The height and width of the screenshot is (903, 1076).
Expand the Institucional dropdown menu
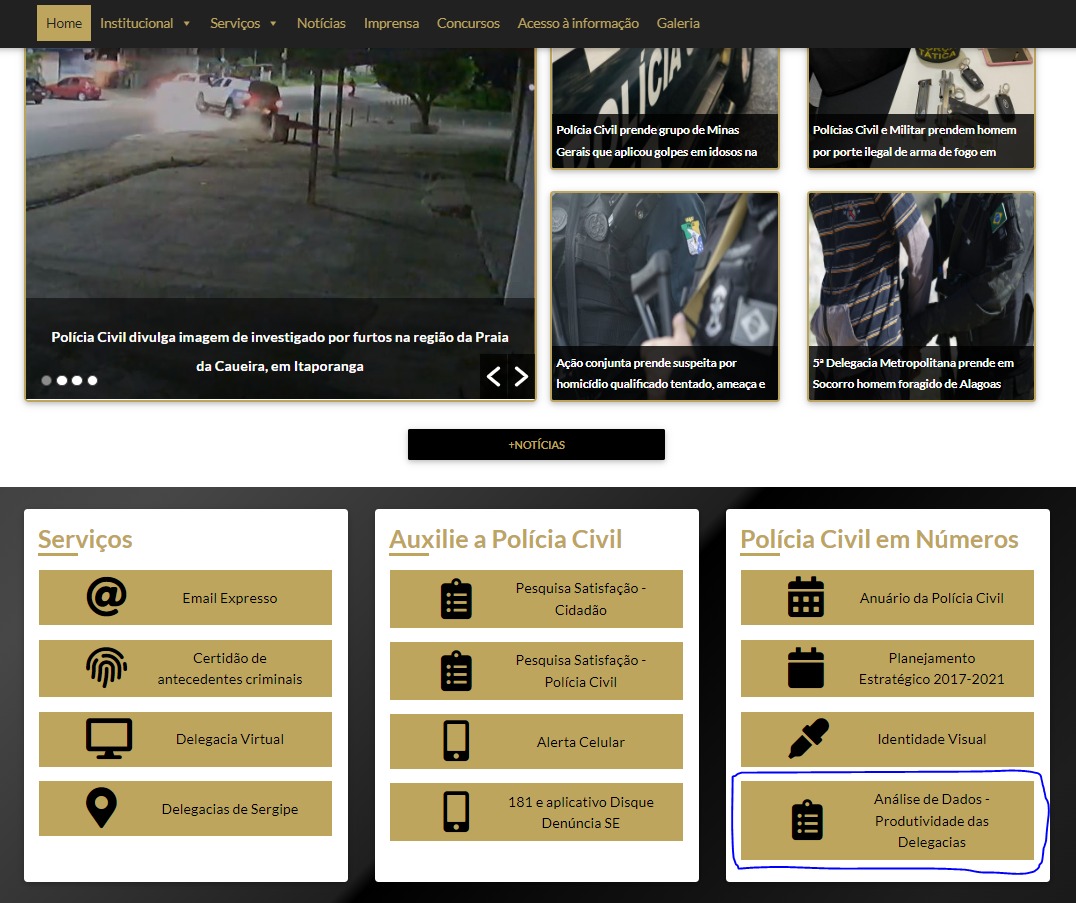[144, 23]
